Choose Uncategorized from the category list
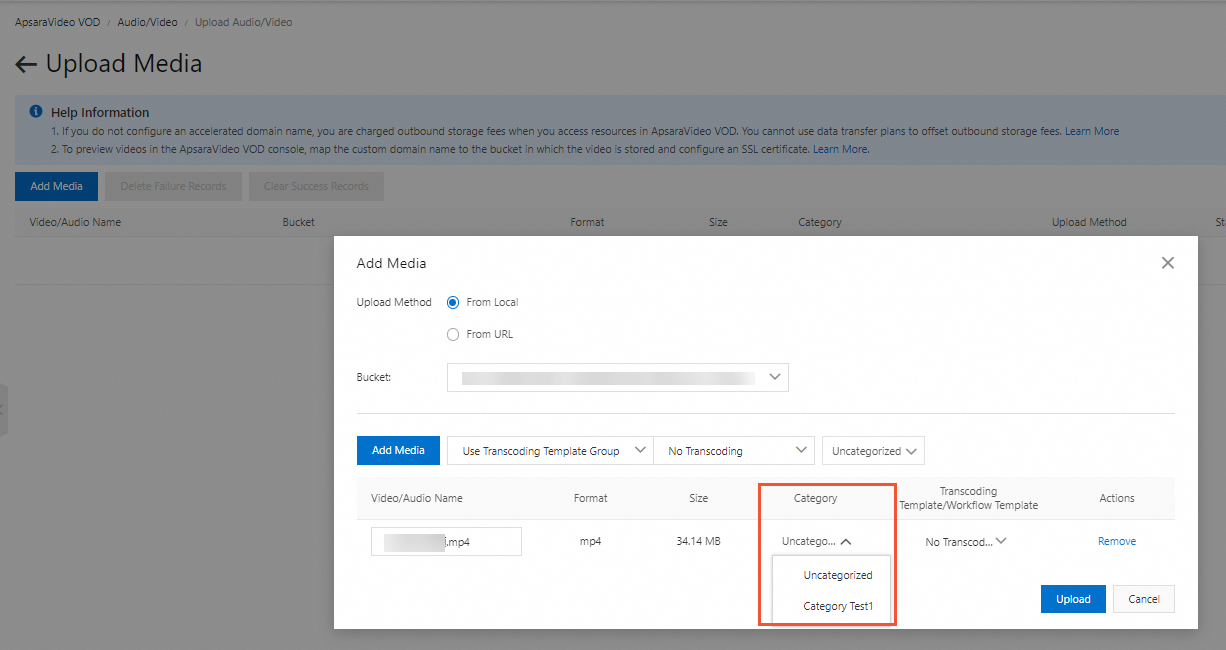Screen dimensions: 1226x650 click(838, 575)
